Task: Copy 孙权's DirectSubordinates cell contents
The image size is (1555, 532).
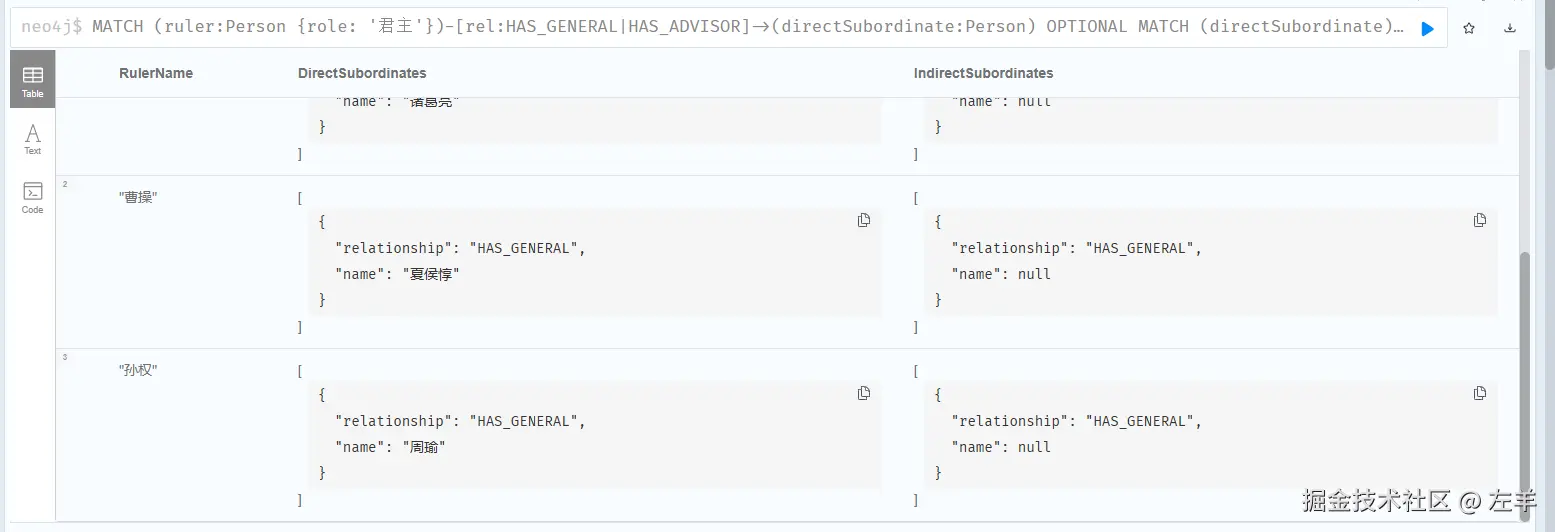Action: coord(864,393)
